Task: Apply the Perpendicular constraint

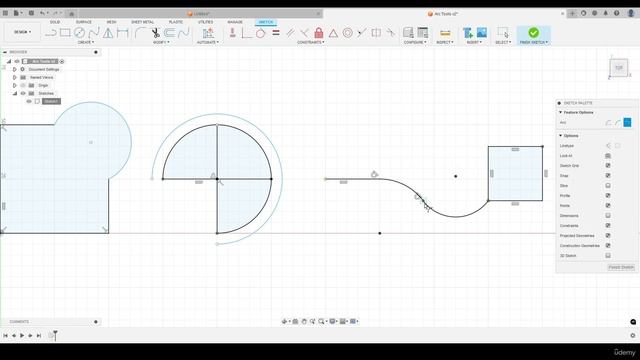Action: (x=304, y=33)
